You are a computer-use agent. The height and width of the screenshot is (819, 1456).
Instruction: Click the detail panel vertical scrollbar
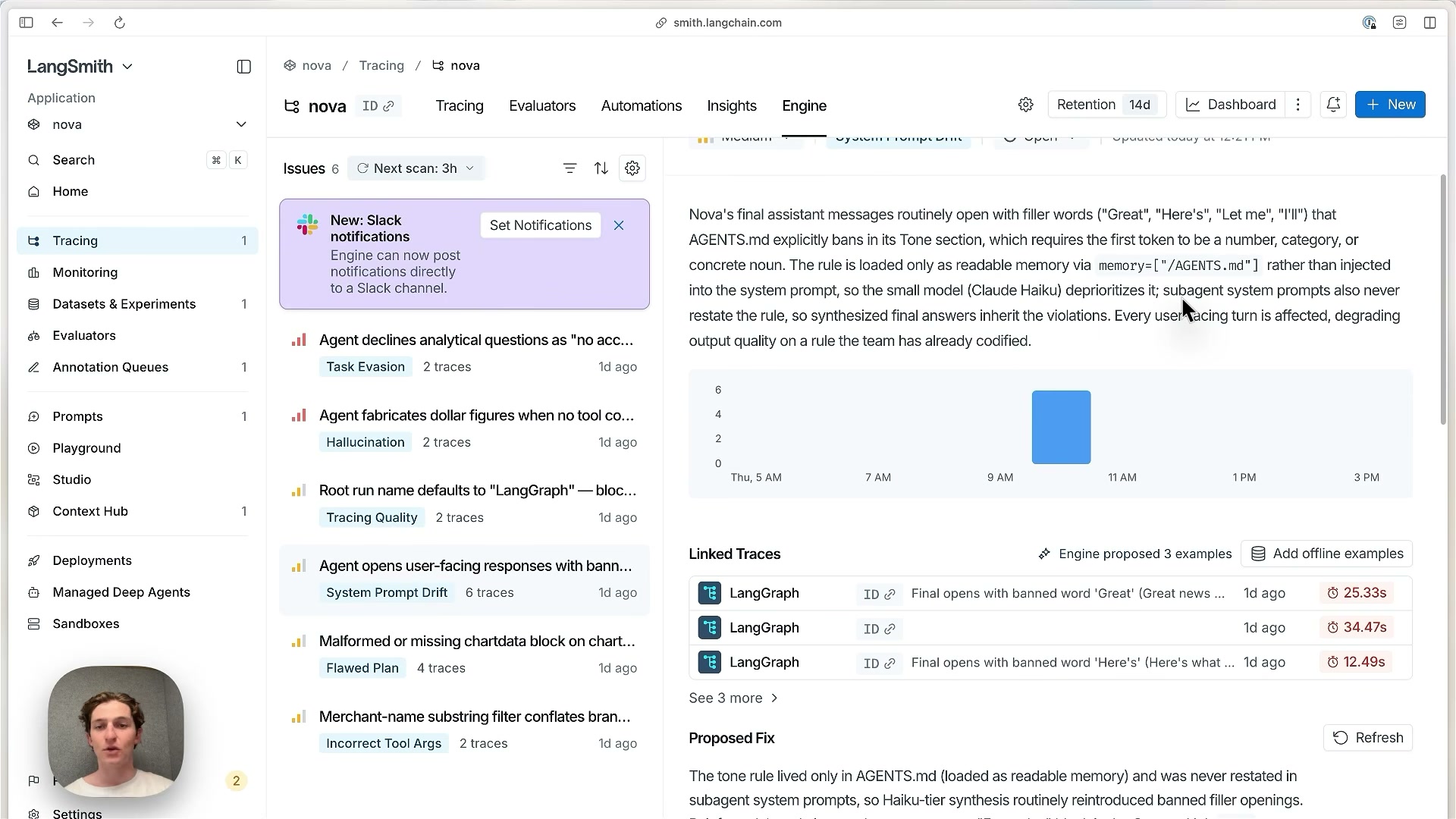[x=1442, y=300]
